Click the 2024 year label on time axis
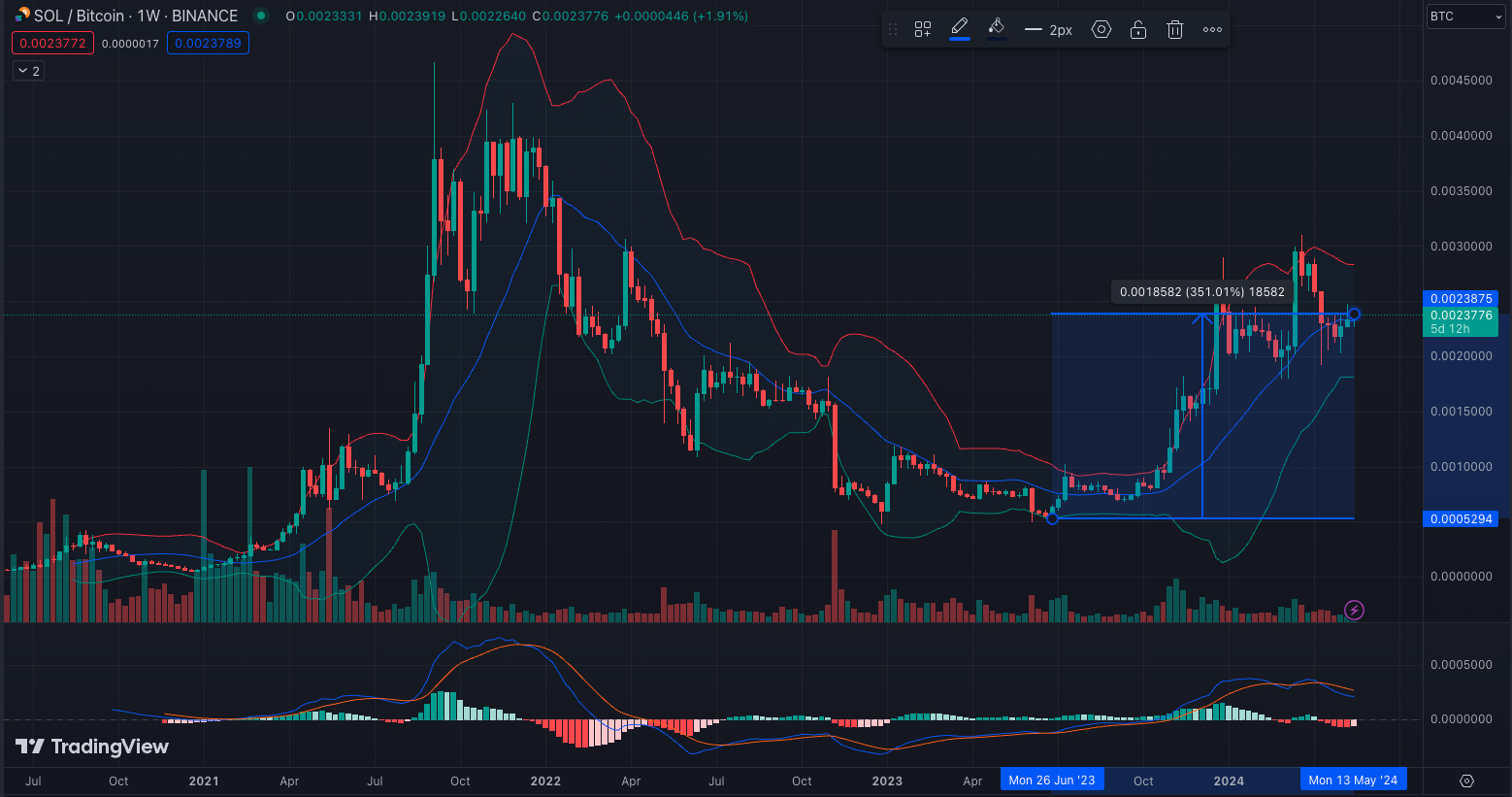Screen dimensions: 1512x797 1229,780
